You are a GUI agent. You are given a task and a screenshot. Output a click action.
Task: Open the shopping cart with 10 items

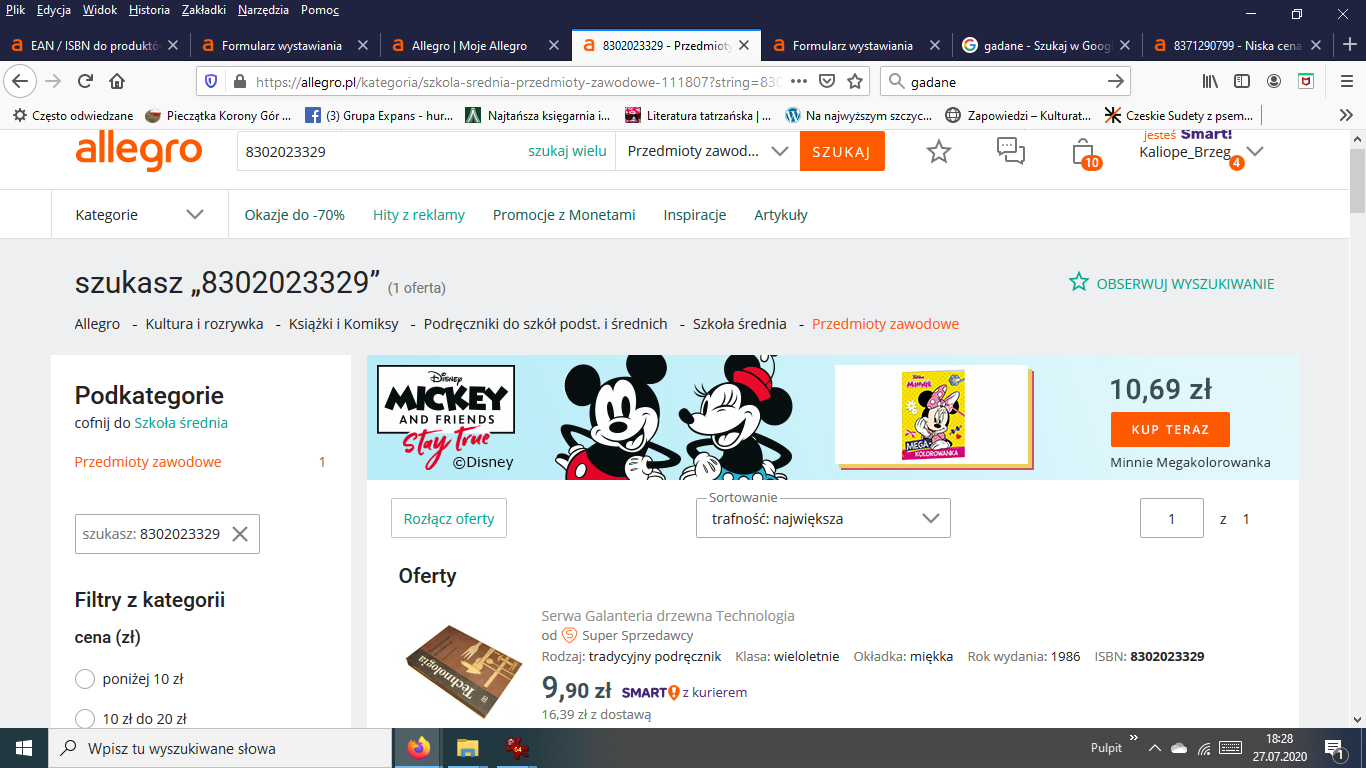[1083, 152]
